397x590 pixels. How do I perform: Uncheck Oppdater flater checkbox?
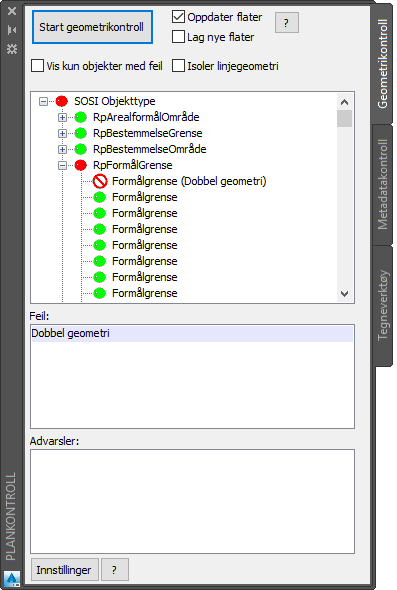click(x=178, y=17)
